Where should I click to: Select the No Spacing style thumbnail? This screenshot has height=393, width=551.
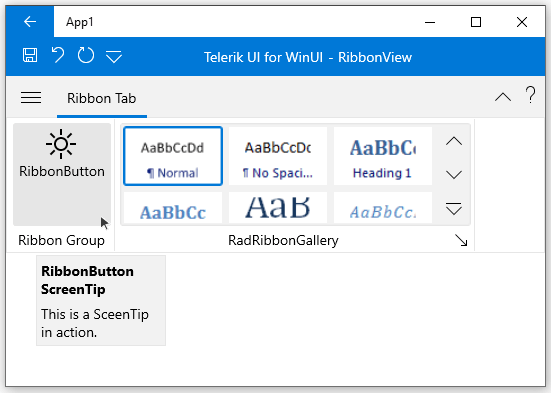tap(278, 156)
